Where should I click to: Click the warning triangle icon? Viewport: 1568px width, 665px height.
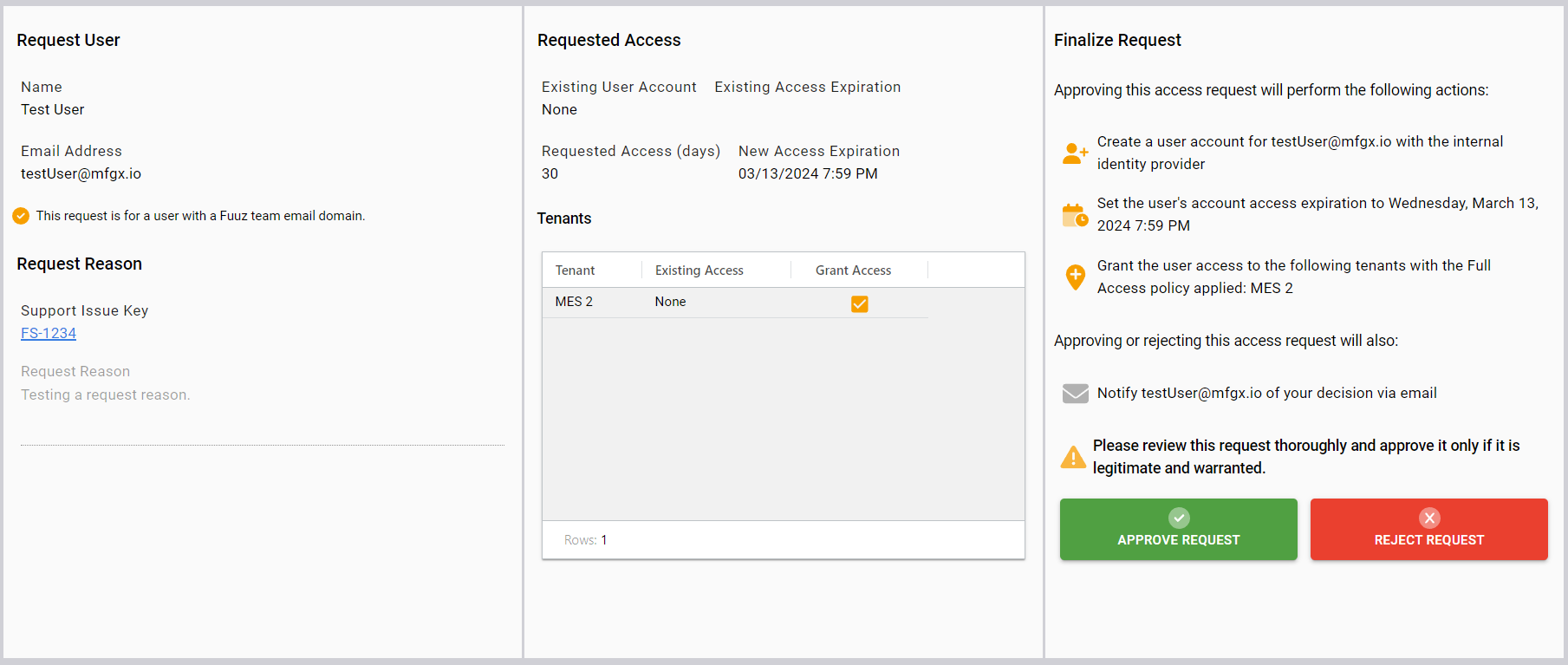(x=1073, y=457)
